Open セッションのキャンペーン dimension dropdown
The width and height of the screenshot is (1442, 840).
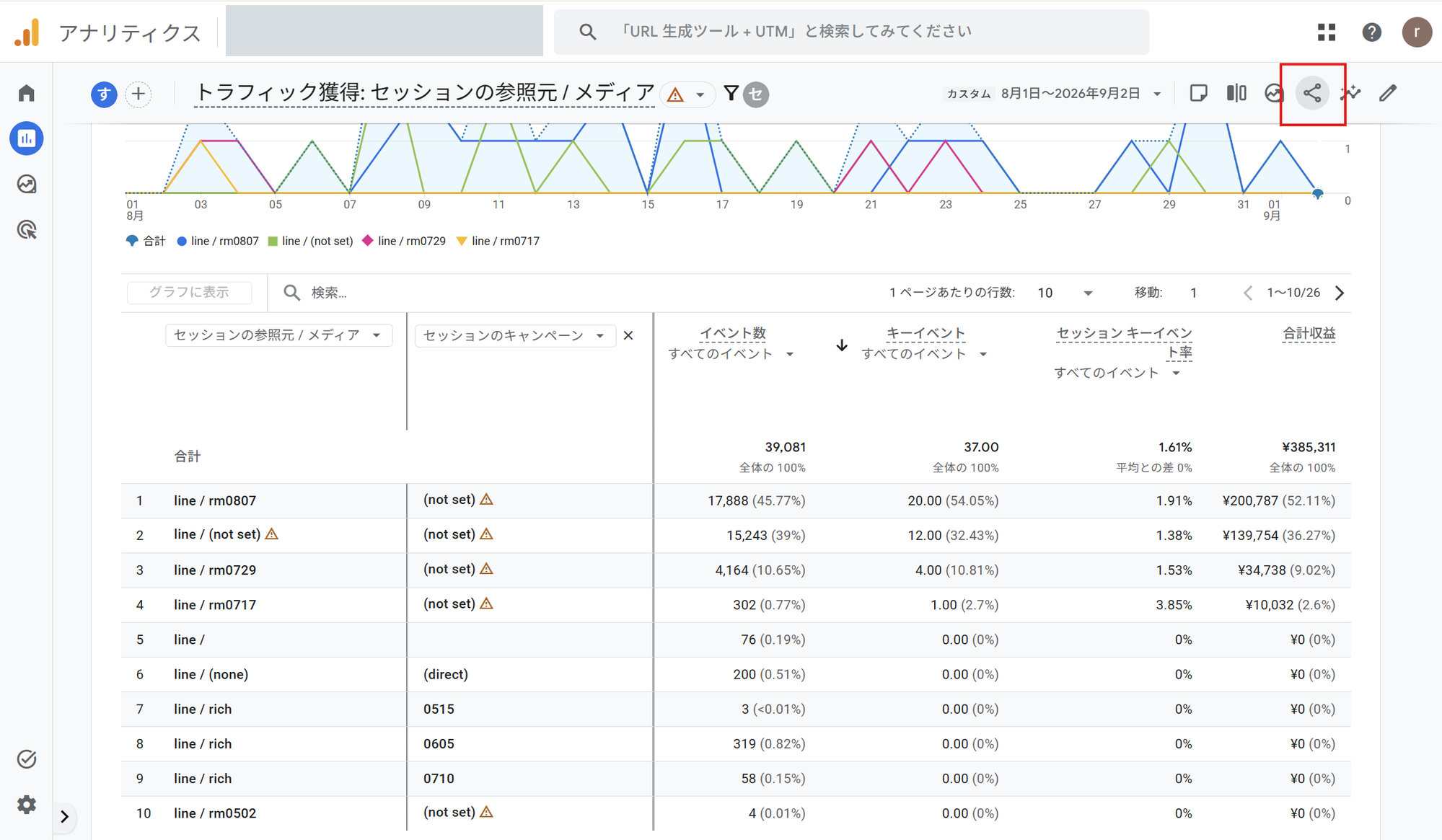tap(515, 335)
